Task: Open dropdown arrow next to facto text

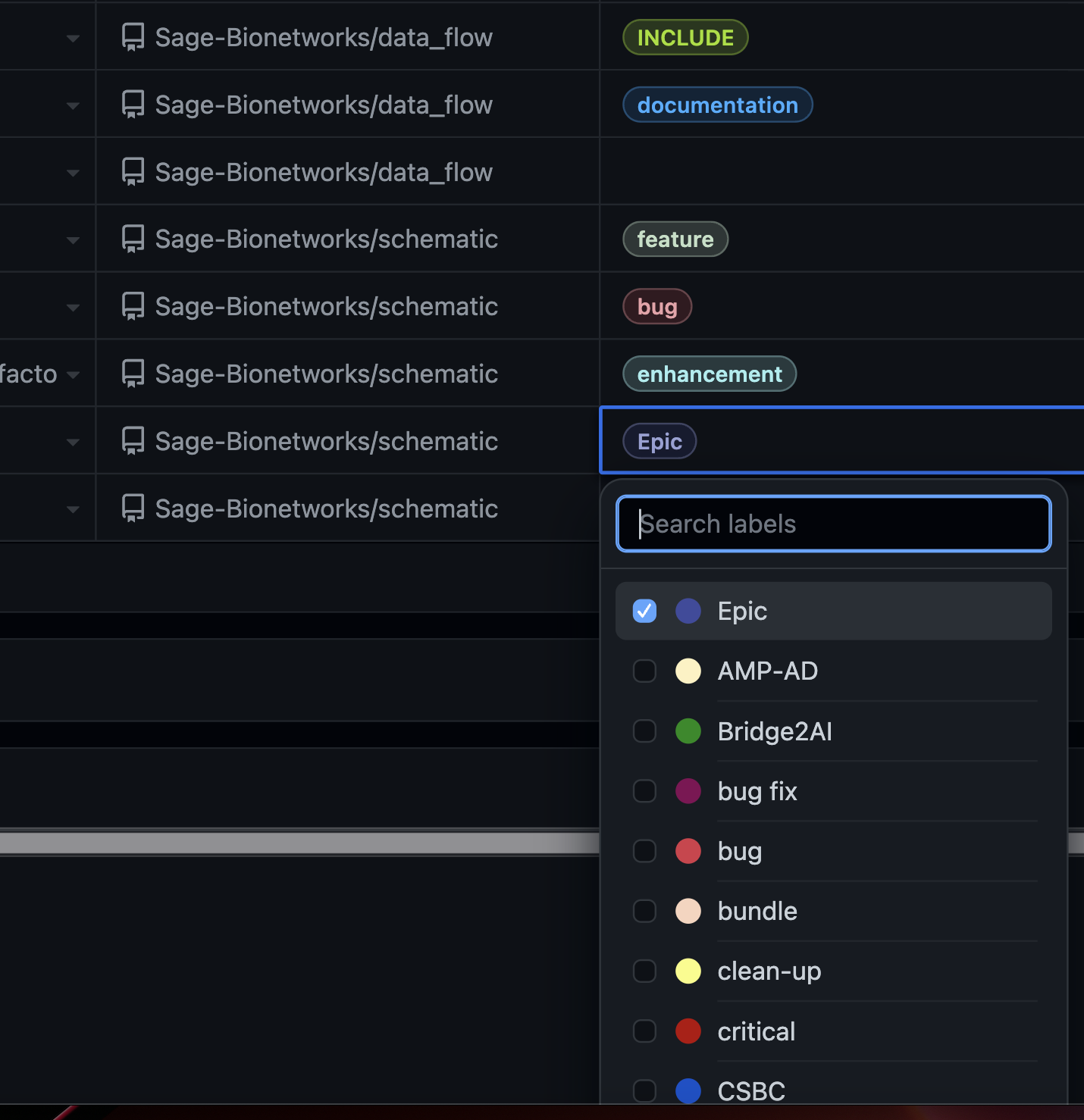Action: point(73,374)
